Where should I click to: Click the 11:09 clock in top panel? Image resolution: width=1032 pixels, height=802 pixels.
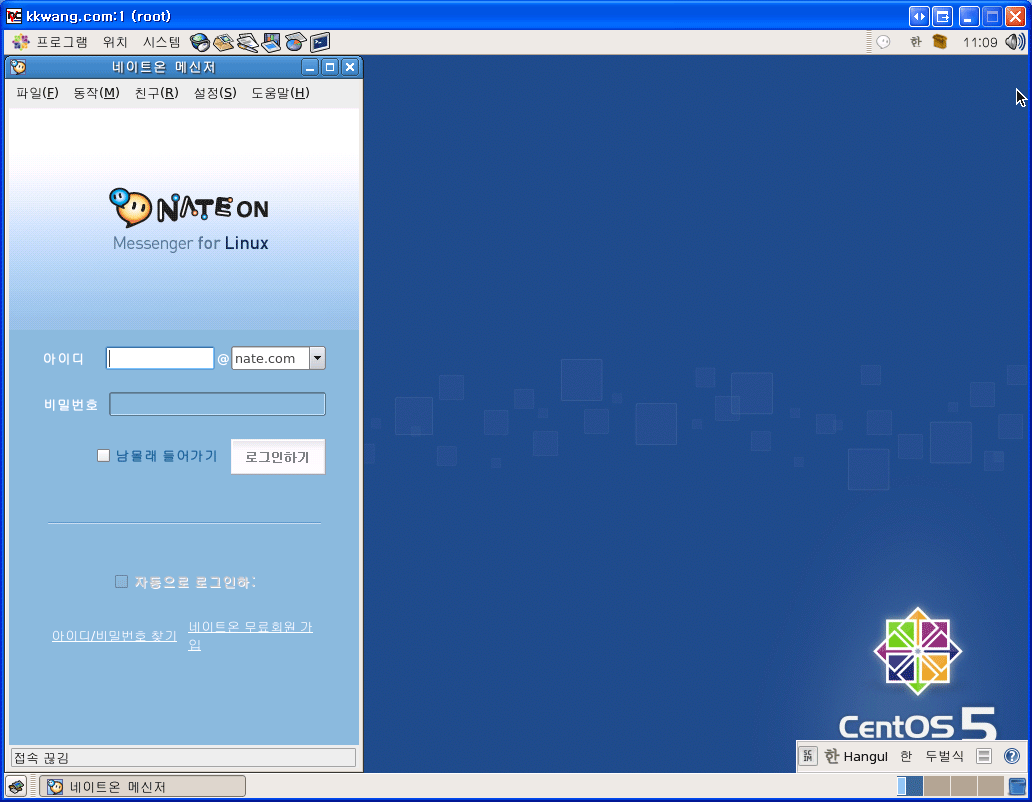(980, 43)
